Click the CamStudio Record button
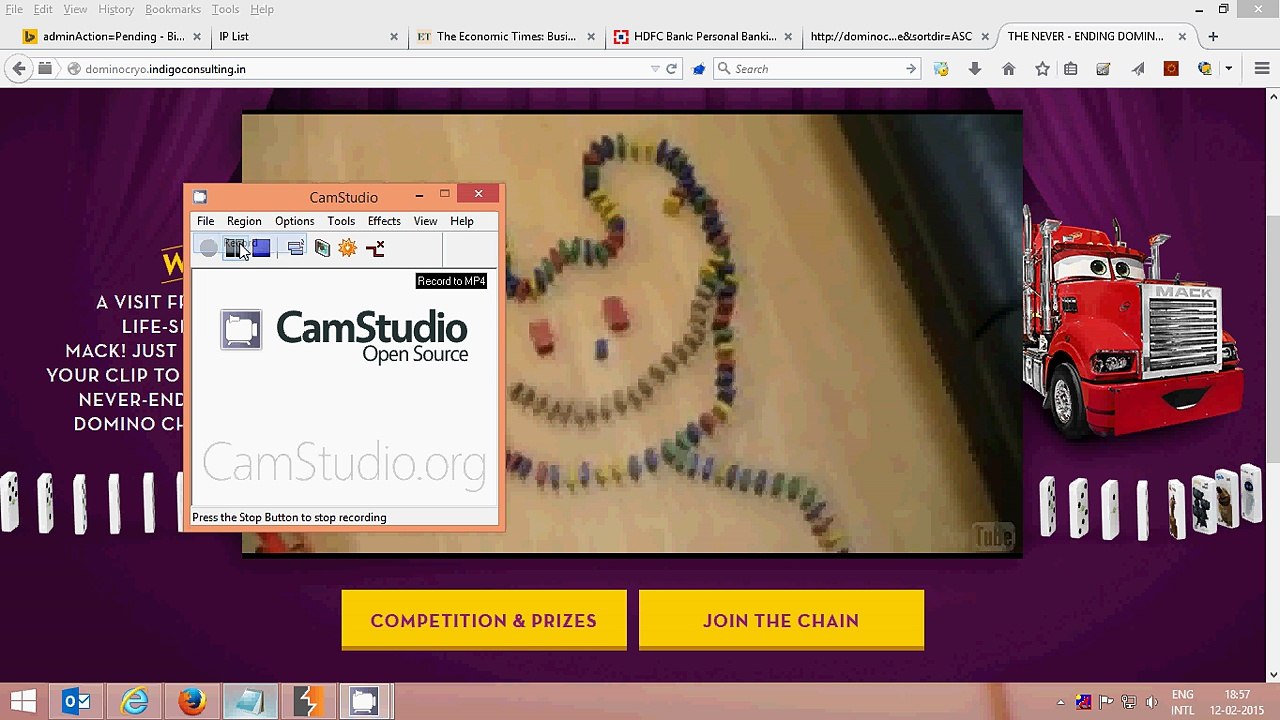 (x=208, y=248)
